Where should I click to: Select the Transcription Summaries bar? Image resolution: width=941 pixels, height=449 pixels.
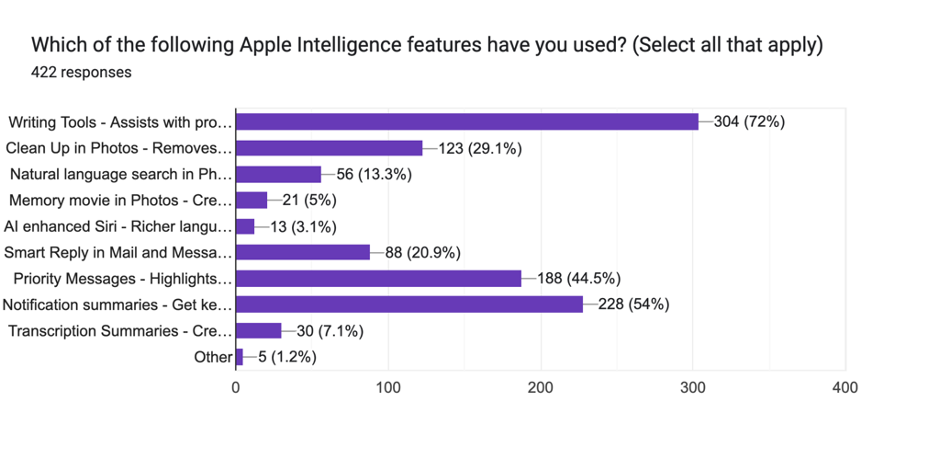[258, 330]
